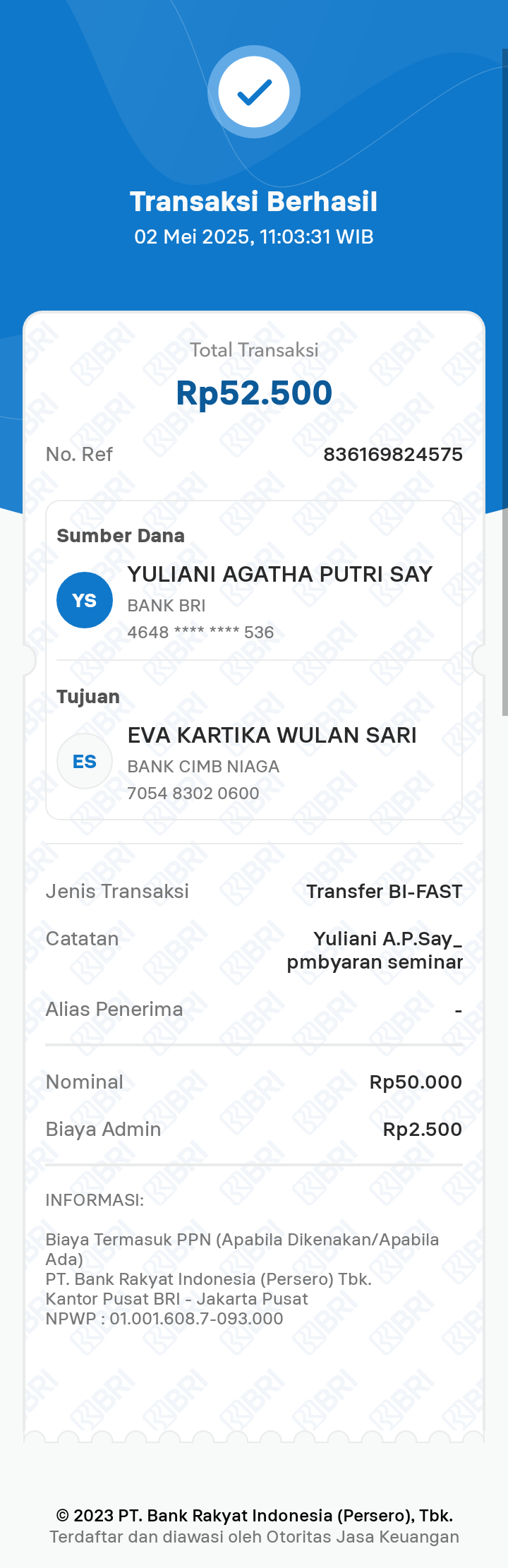Click the ES recipient avatar

coord(85,761)
